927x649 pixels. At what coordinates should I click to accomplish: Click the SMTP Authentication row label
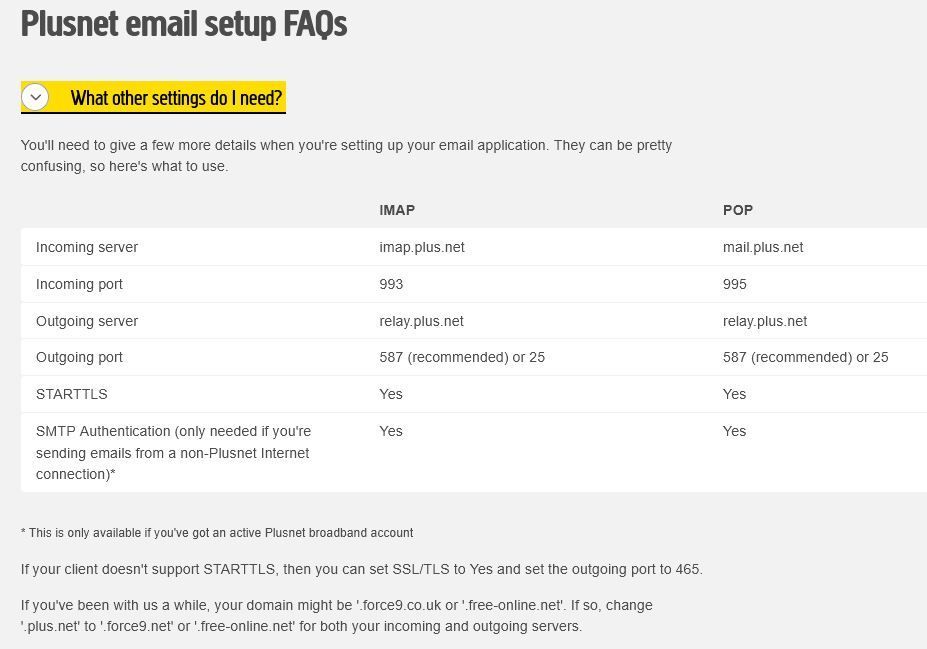point(173,452)
